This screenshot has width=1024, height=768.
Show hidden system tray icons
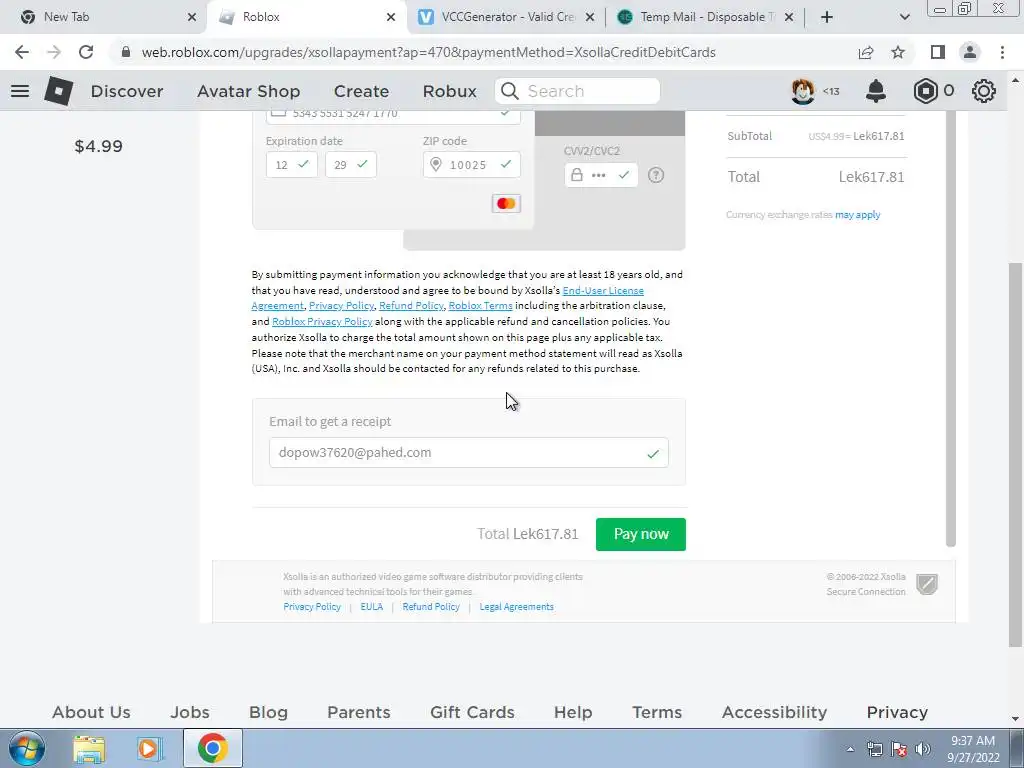coord(850,749)
